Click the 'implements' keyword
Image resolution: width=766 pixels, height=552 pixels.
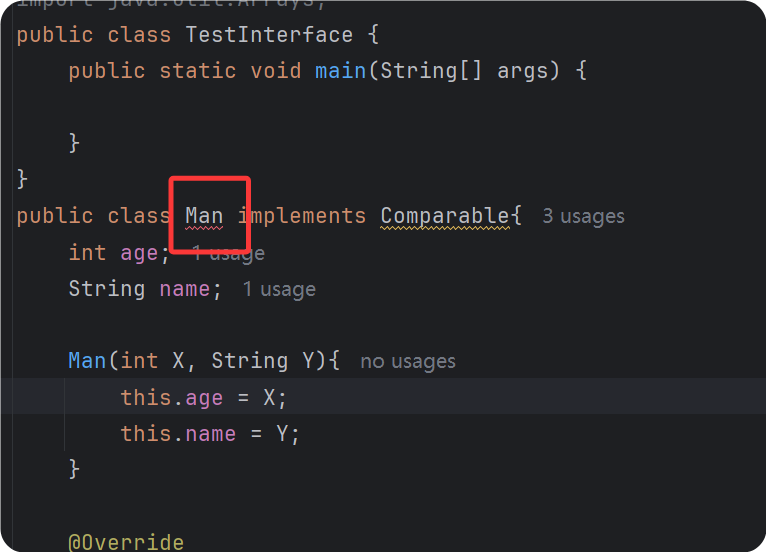click(x=302, y=216)
